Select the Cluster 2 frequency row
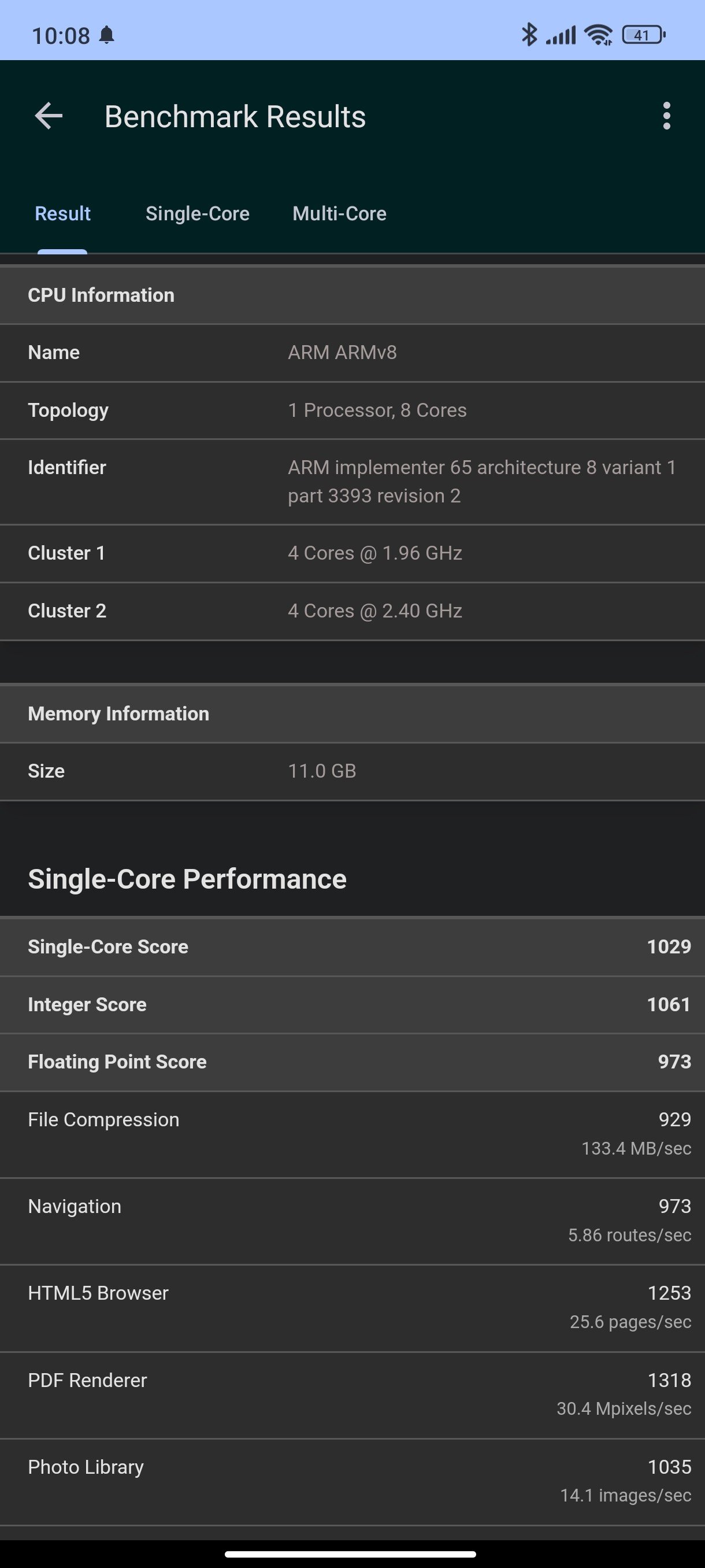 353,611
